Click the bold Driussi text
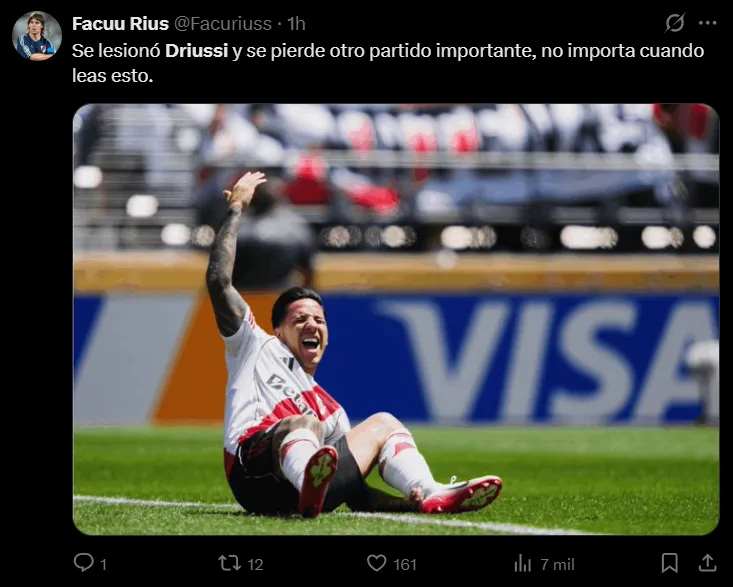This screenshot has height=587, width=733. coord(196,50)
